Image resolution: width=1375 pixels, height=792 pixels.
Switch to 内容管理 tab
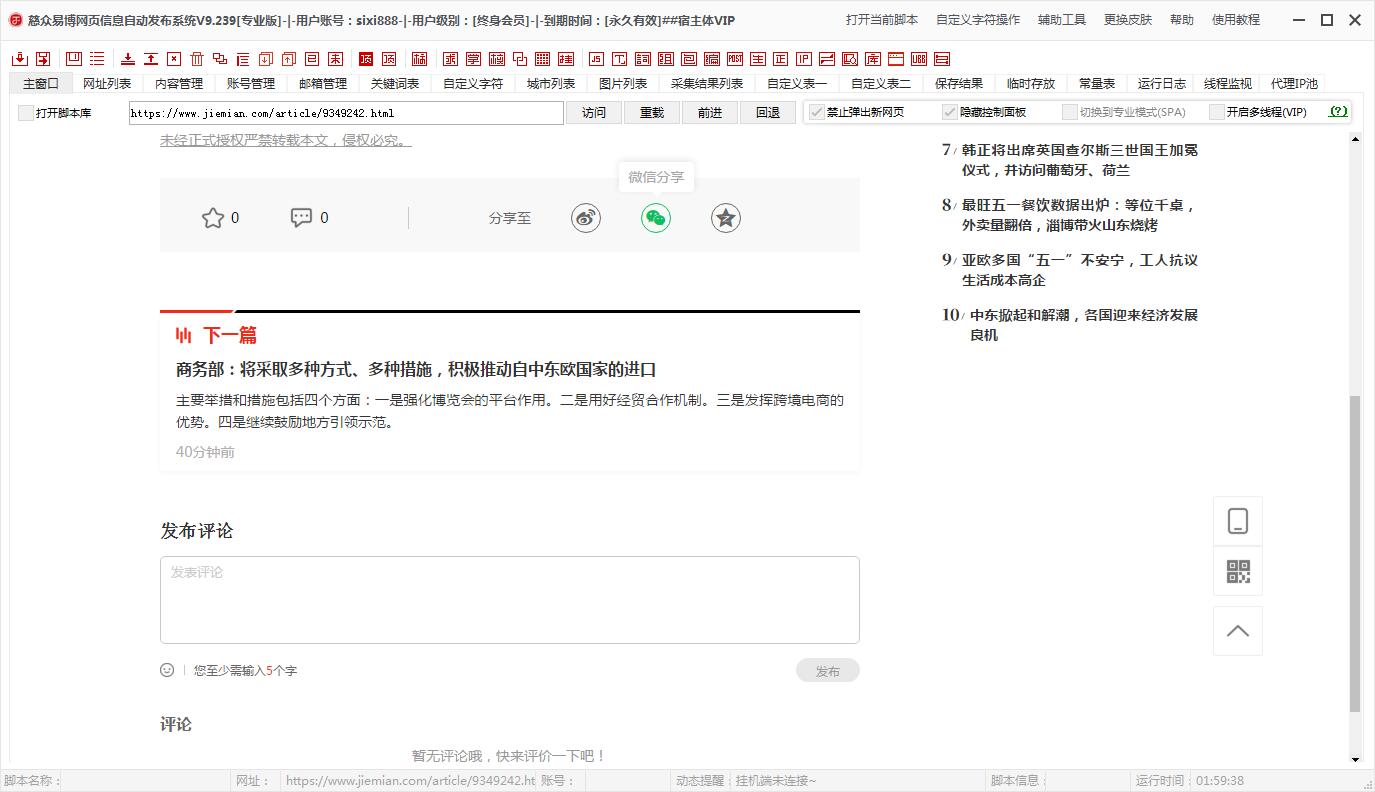tap(179, 84)
